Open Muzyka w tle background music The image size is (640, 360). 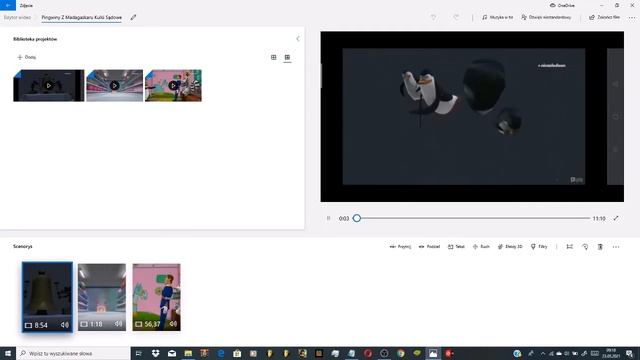(x=497, y=17)
